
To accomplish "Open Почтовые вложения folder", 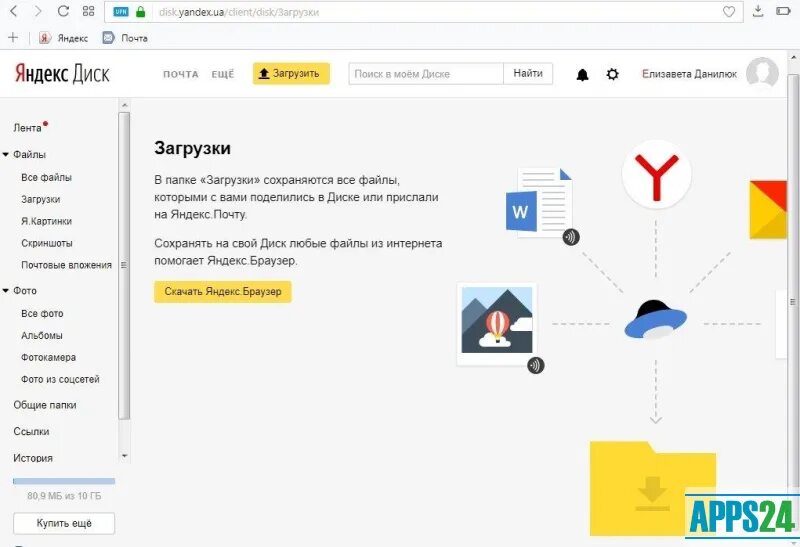I will [66, 265].
